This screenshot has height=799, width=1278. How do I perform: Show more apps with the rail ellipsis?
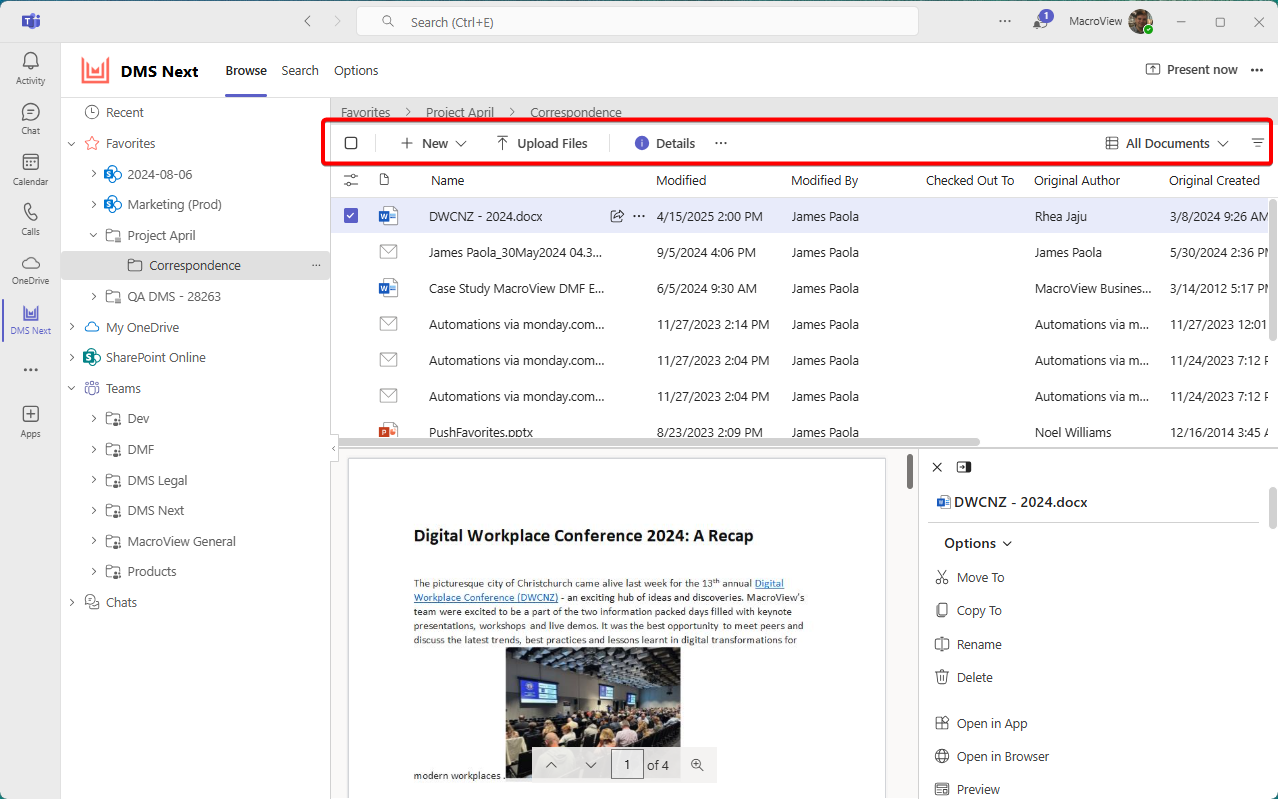(30, 369)
